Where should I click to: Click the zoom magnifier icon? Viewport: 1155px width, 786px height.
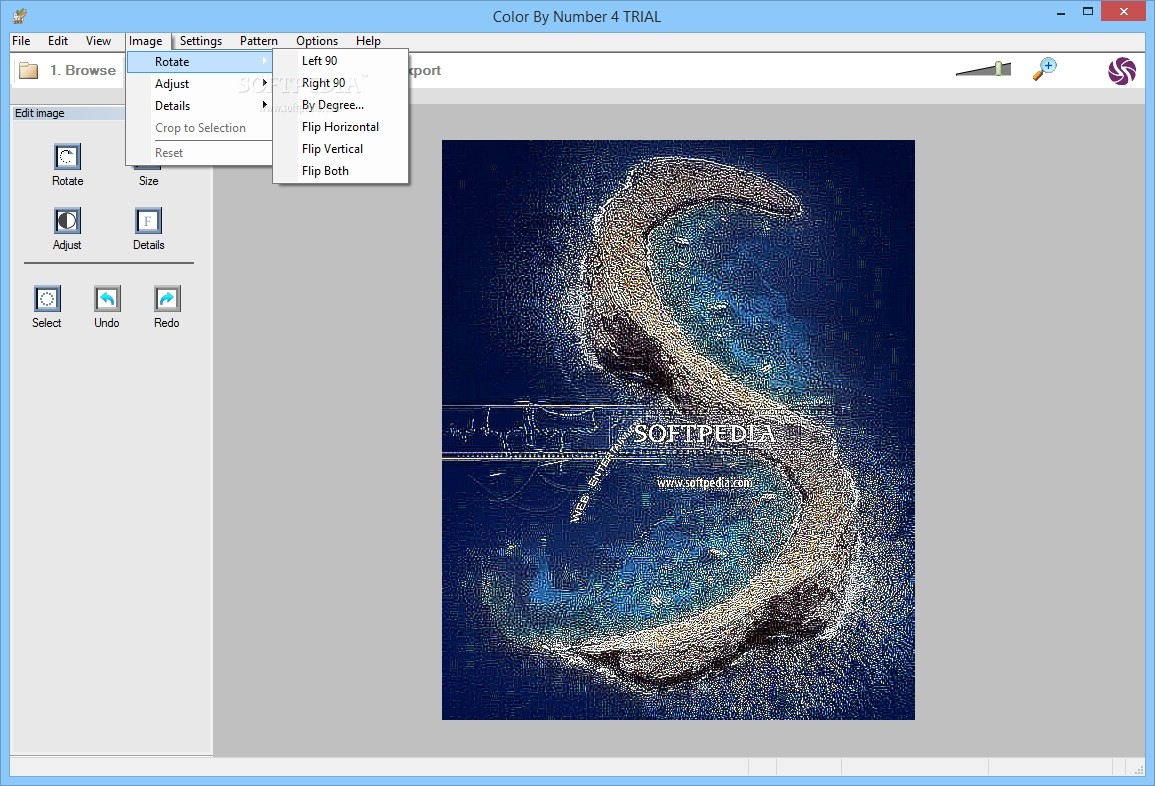(1045, 69)
